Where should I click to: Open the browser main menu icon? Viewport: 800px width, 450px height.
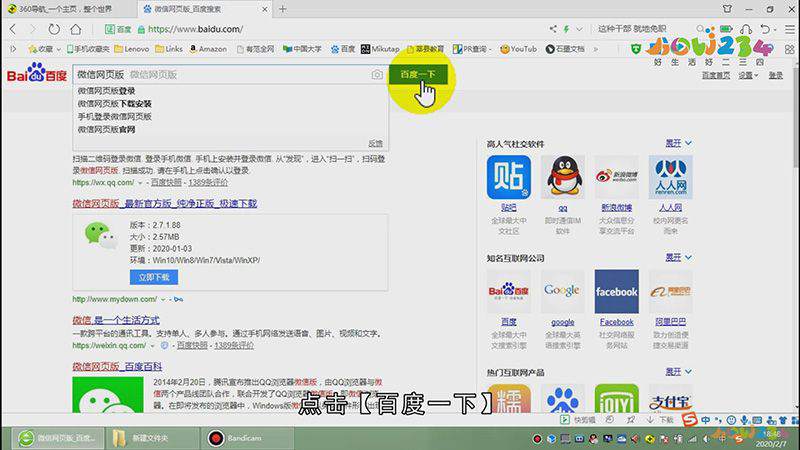(789, 29)
